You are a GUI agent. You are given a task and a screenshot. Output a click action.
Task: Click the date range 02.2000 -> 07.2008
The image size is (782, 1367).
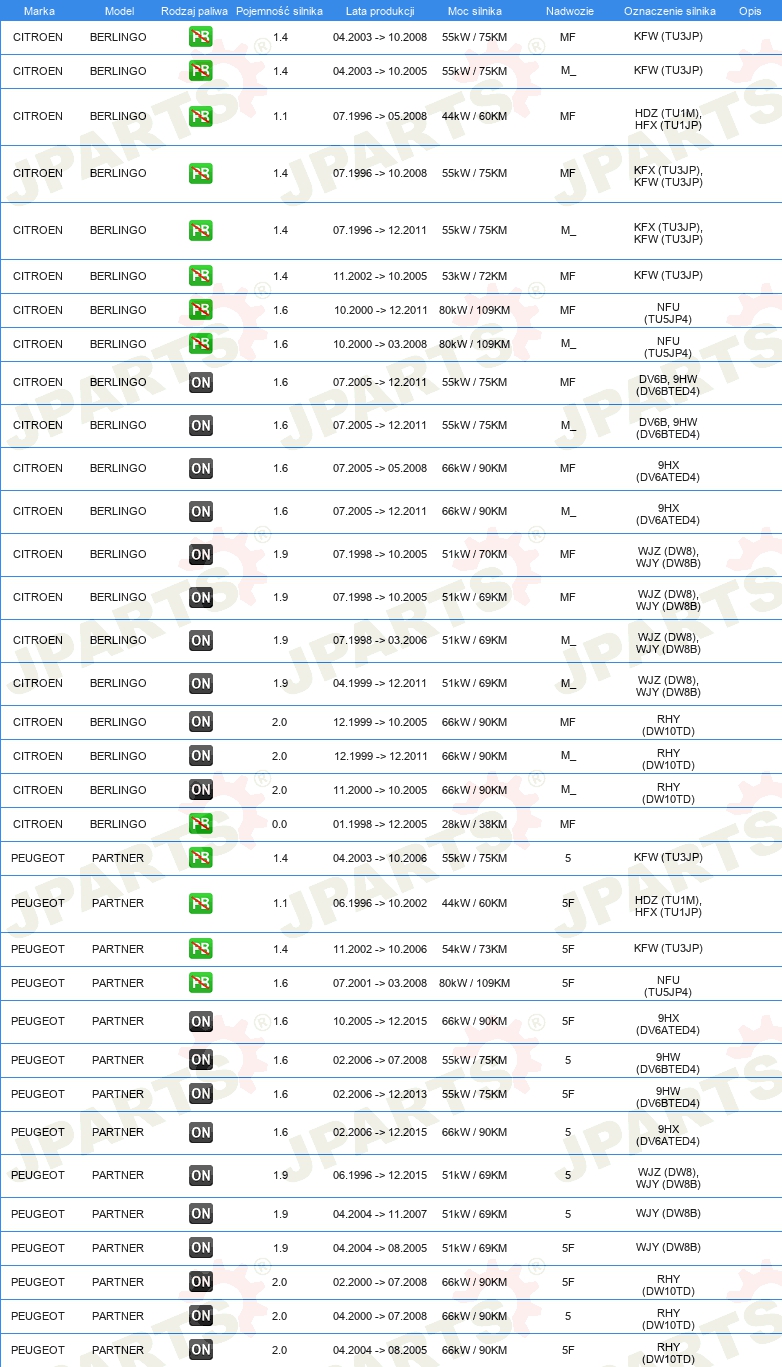(x=380, y=1282)
